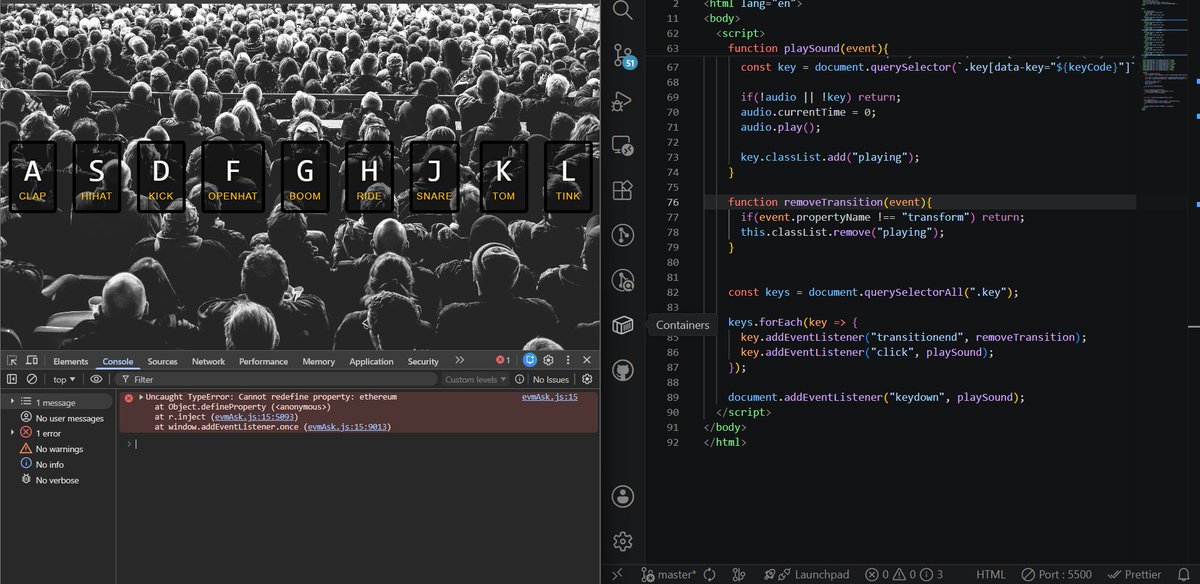Clear console using the clear icon
The image size is (1200, 584).
click(x=32, y=379)
